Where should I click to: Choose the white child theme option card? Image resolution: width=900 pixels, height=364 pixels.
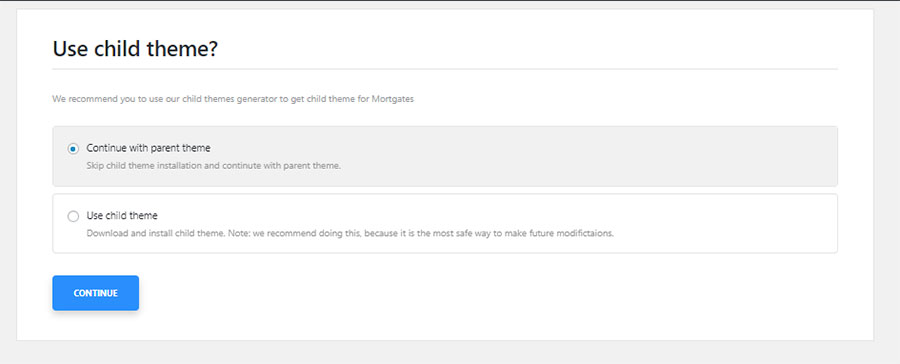445,223
